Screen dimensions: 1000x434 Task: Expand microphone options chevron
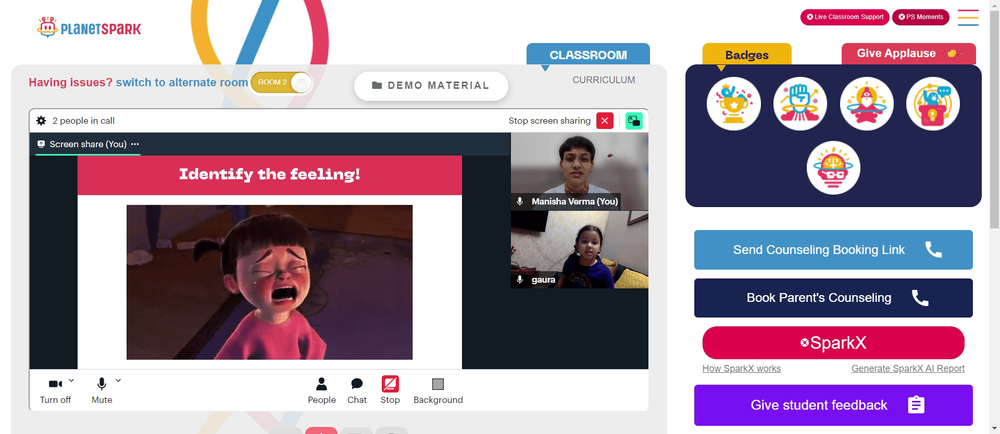point(118,380)
